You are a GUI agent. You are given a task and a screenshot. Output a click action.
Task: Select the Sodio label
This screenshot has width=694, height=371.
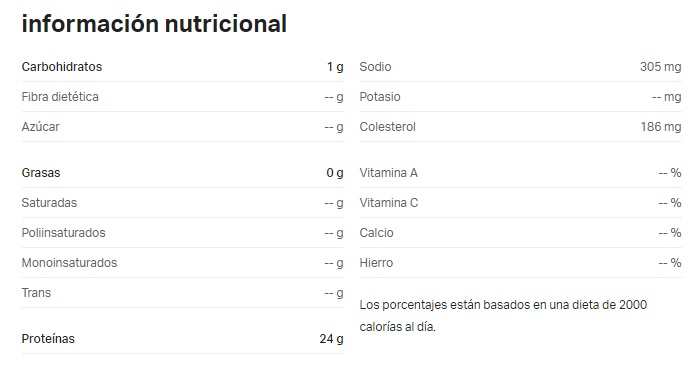point(375,67)
